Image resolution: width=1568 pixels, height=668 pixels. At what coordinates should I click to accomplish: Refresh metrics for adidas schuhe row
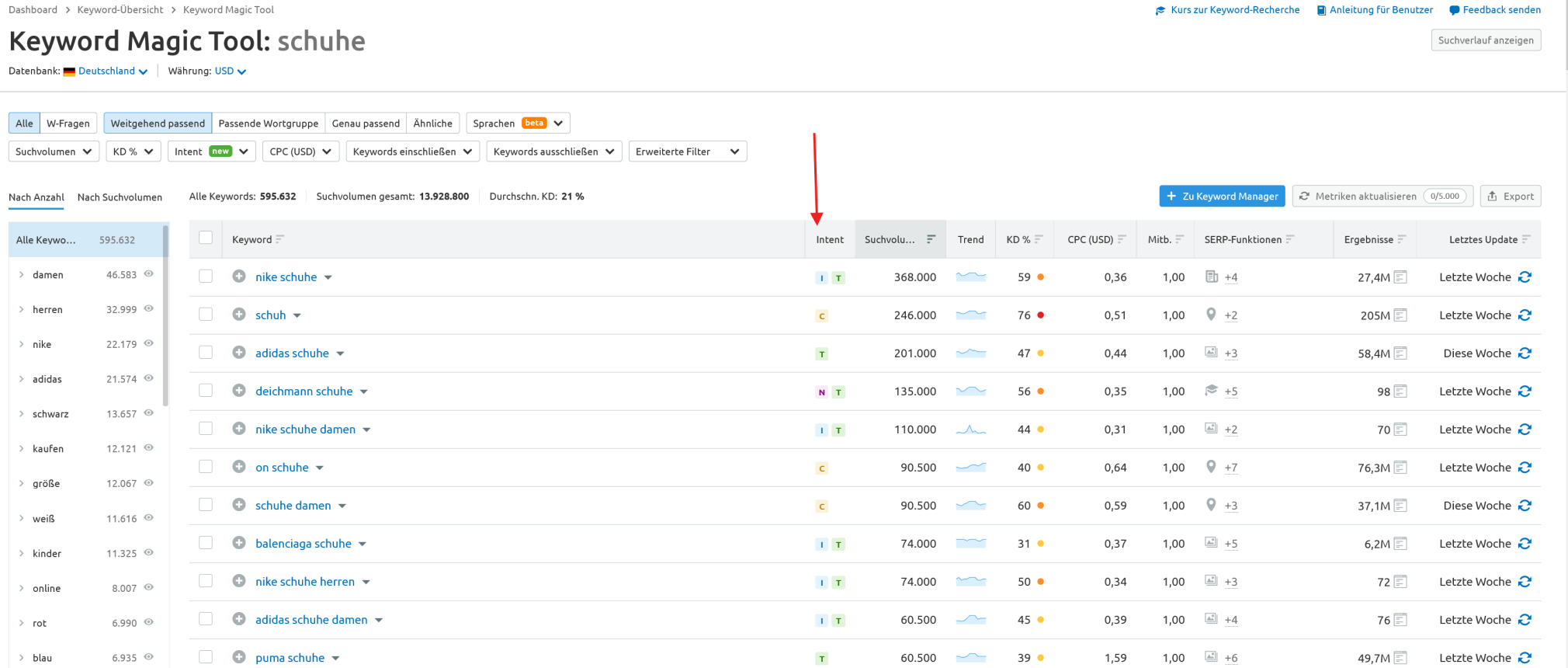(x=1525, y=353)
